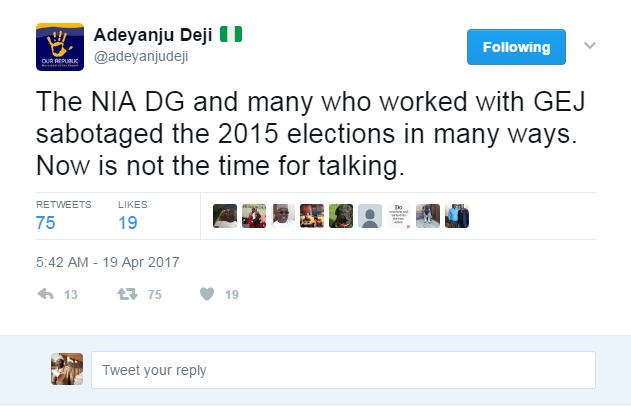Like the tweet with the heart icon
Viewport: 631px width, 407px height.
tap(206, 295)
